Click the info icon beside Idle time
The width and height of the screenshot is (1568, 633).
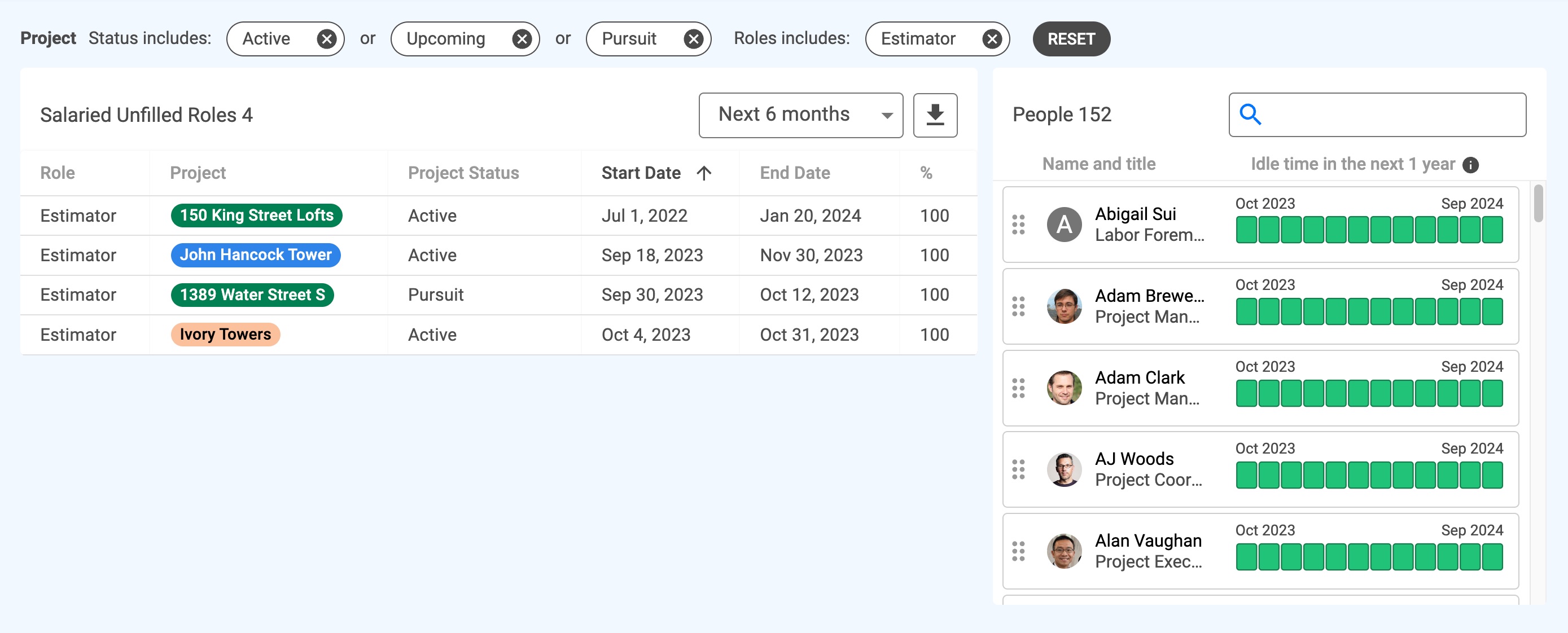[1471, 164]
